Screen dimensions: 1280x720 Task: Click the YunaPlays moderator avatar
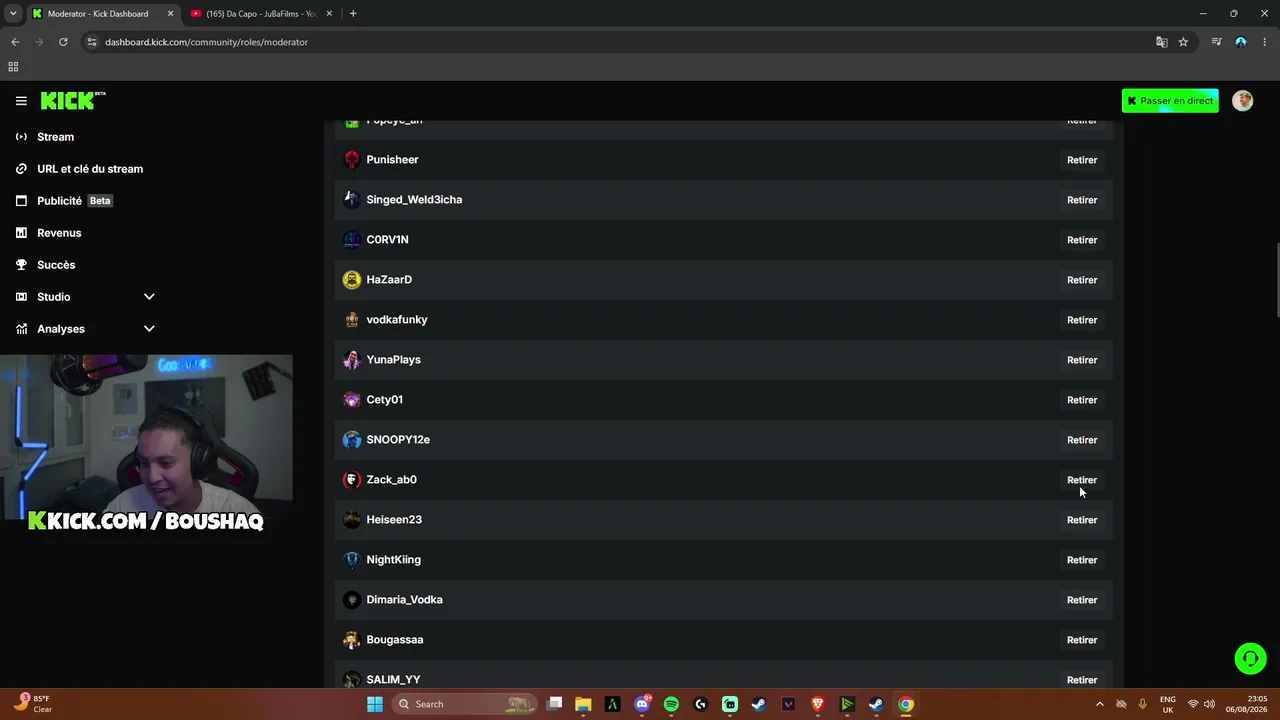point(352,360)
